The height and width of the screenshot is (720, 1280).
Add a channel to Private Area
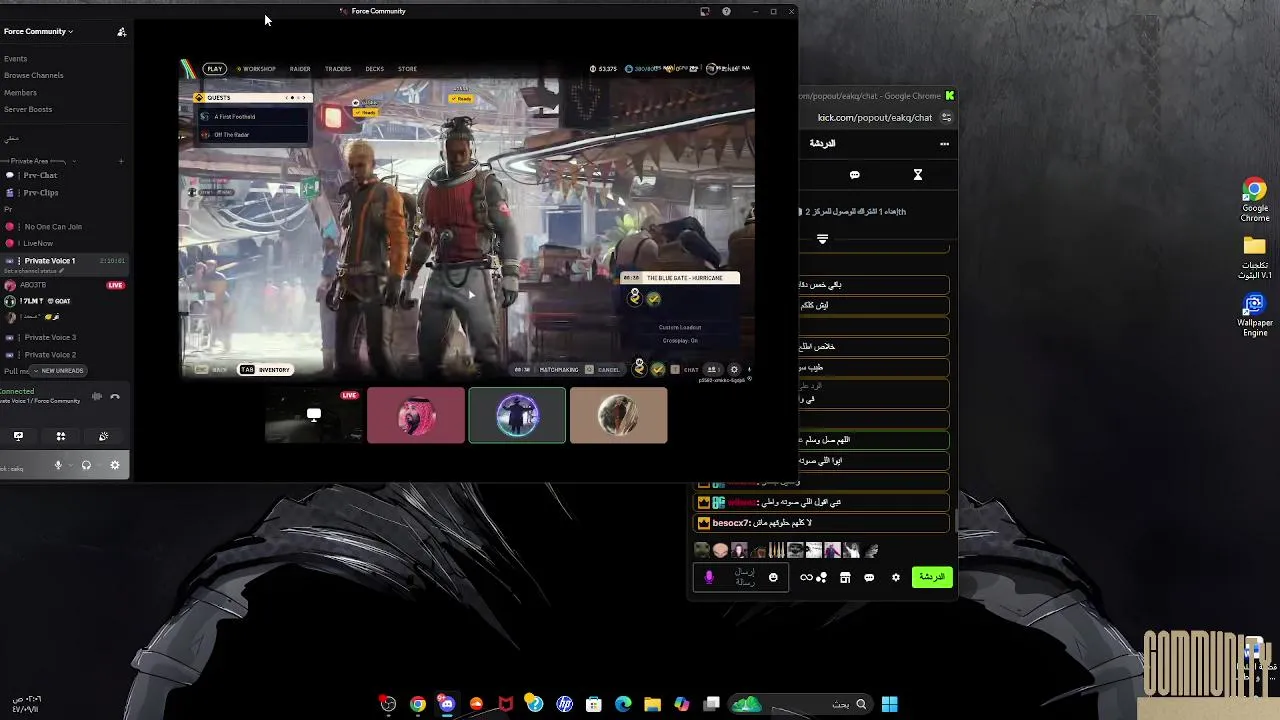pyautogui.click(x=121, y=161)
